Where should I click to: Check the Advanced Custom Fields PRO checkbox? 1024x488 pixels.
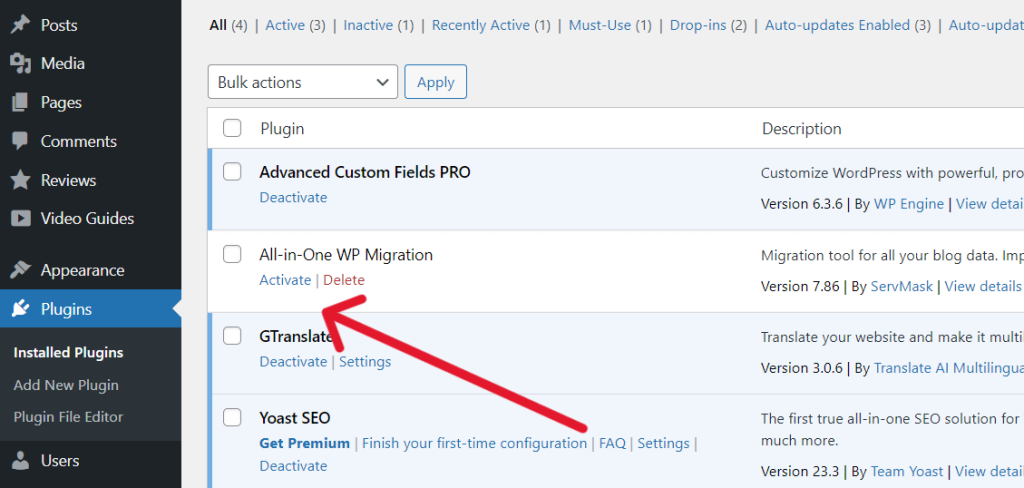click(x=232, y=172)
